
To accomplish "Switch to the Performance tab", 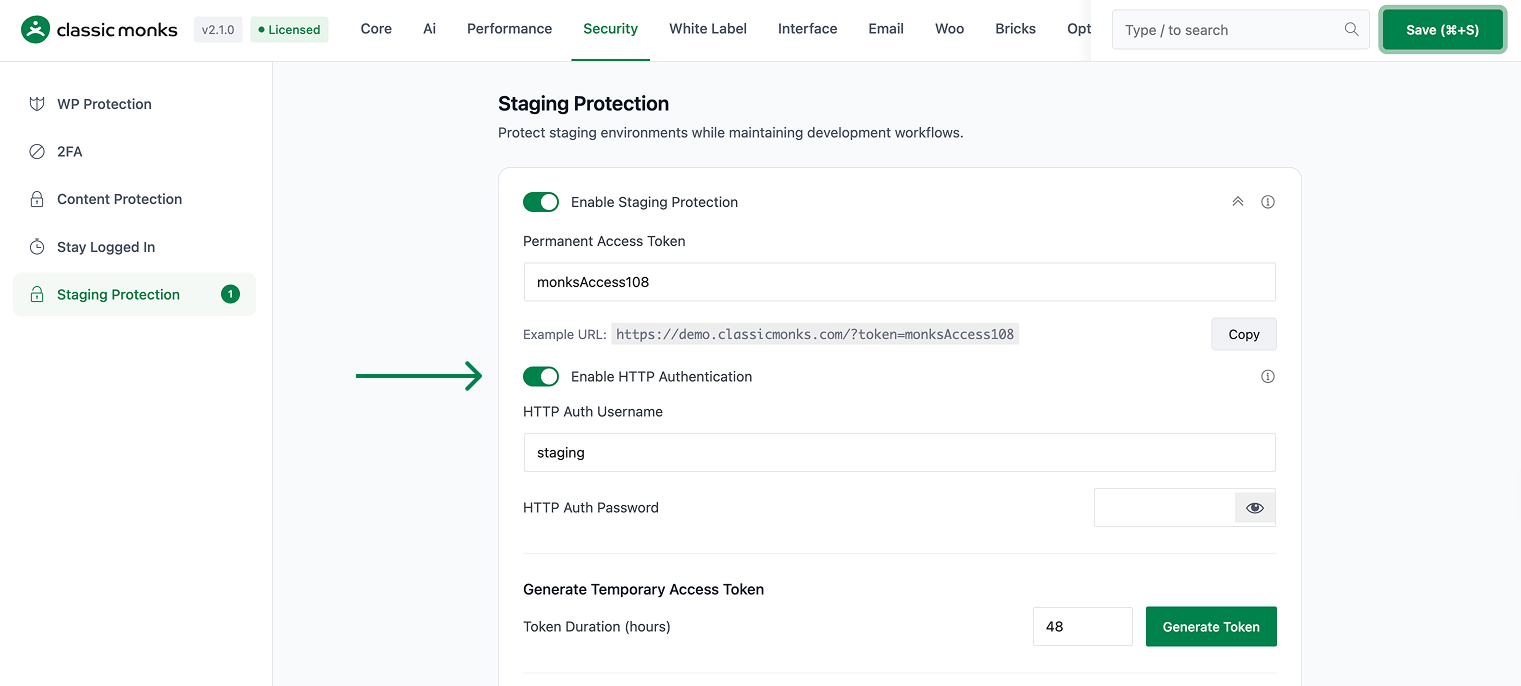I will point(509,29).
